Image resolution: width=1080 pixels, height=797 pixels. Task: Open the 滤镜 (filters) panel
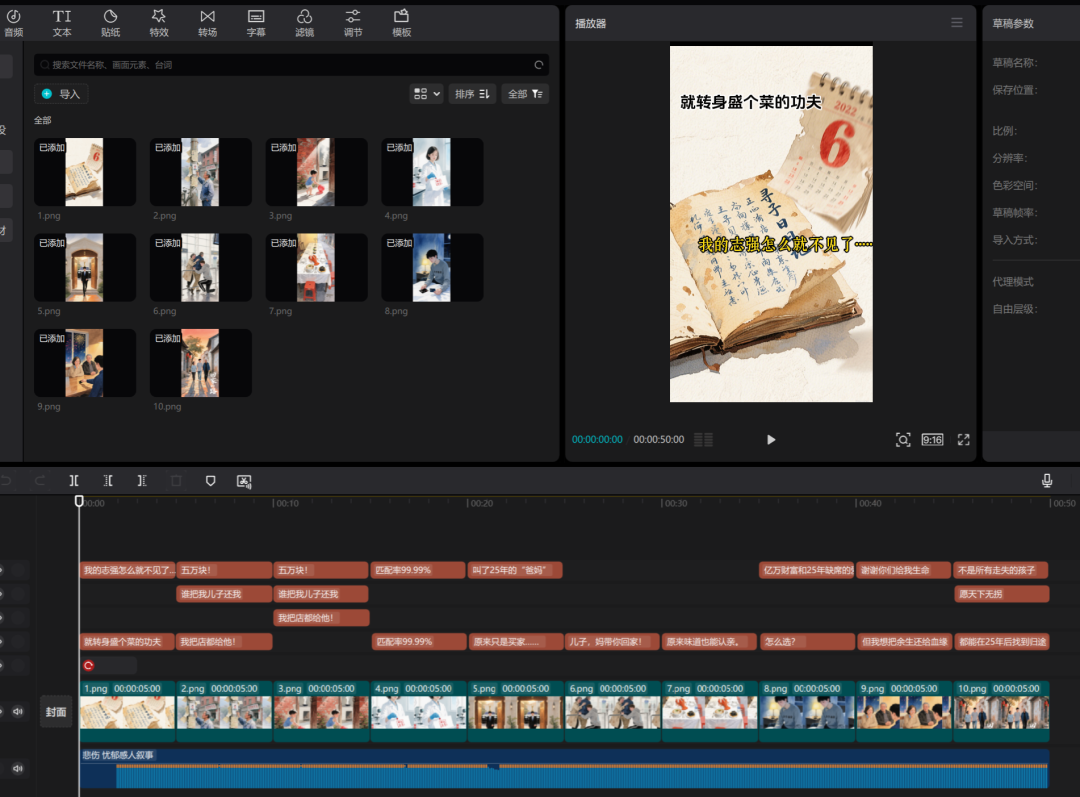coord(304,22)
